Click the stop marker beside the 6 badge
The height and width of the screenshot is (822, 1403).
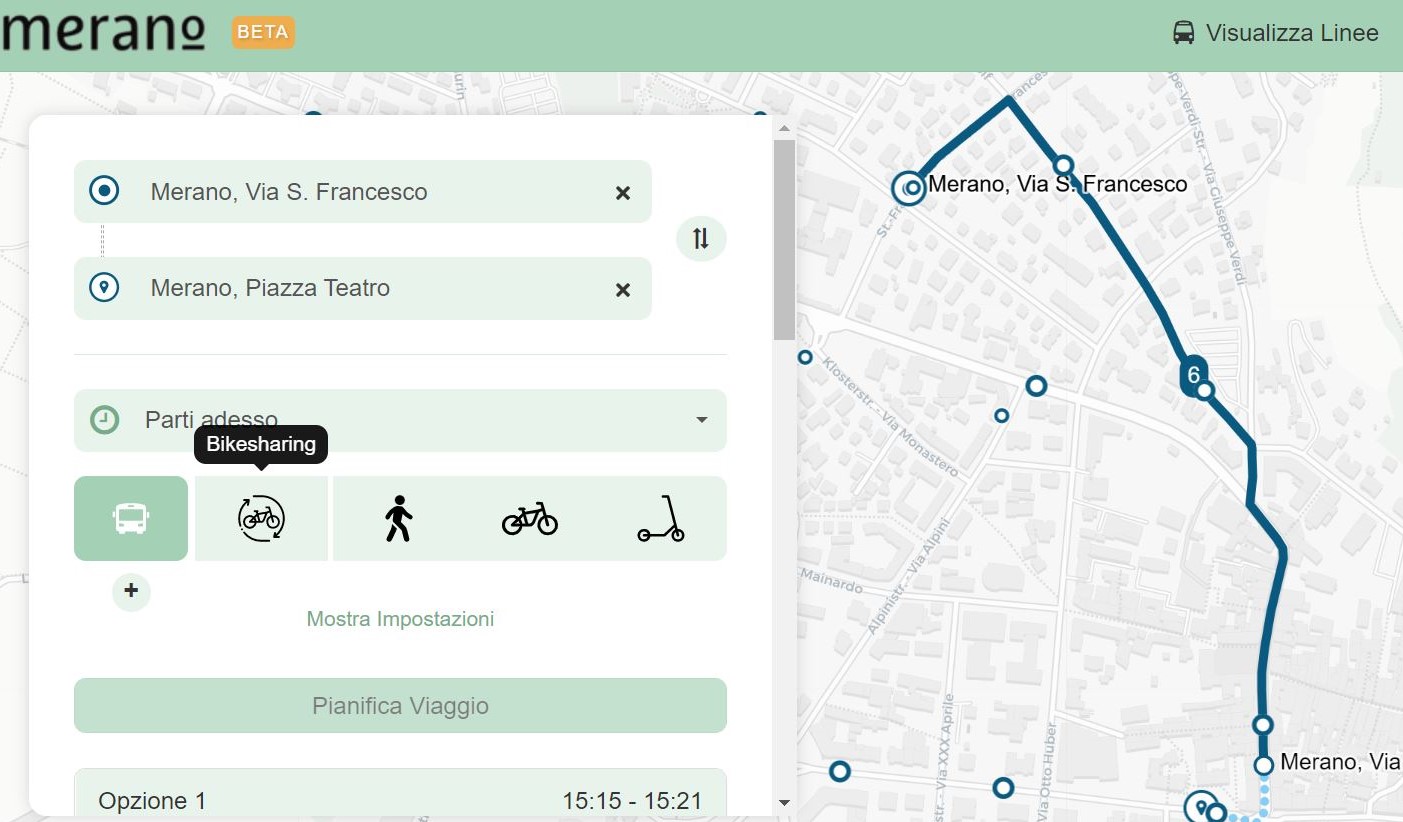point(1205,390)
